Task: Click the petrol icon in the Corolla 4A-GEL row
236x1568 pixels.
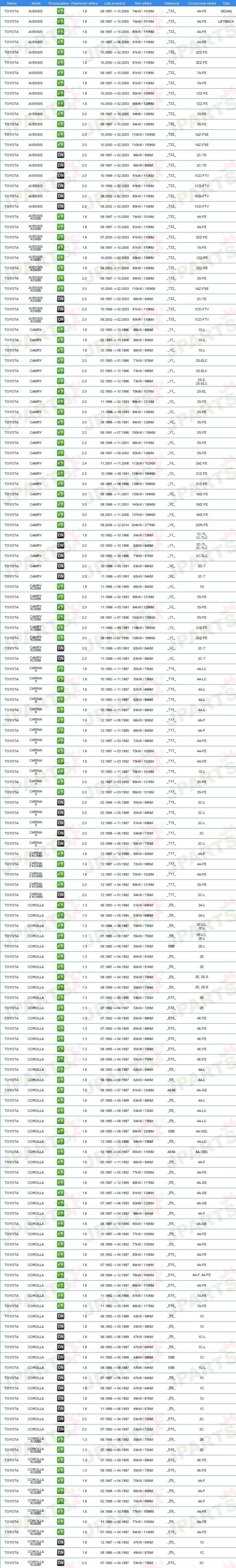Action: [60, 1131]
